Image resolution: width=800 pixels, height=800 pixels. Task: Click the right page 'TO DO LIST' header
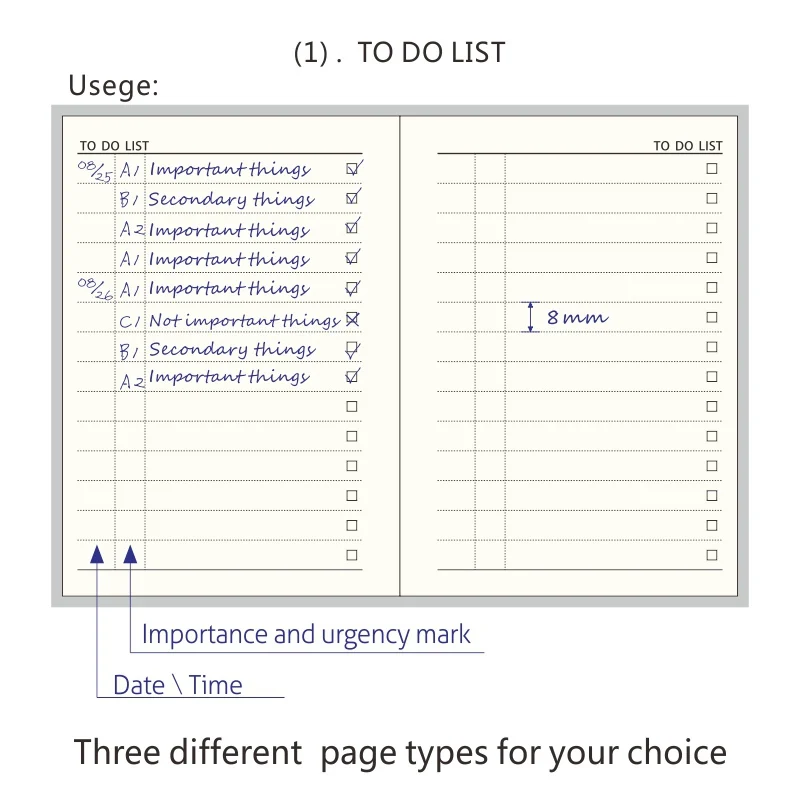pyautogui.click(x=687, y=146)
